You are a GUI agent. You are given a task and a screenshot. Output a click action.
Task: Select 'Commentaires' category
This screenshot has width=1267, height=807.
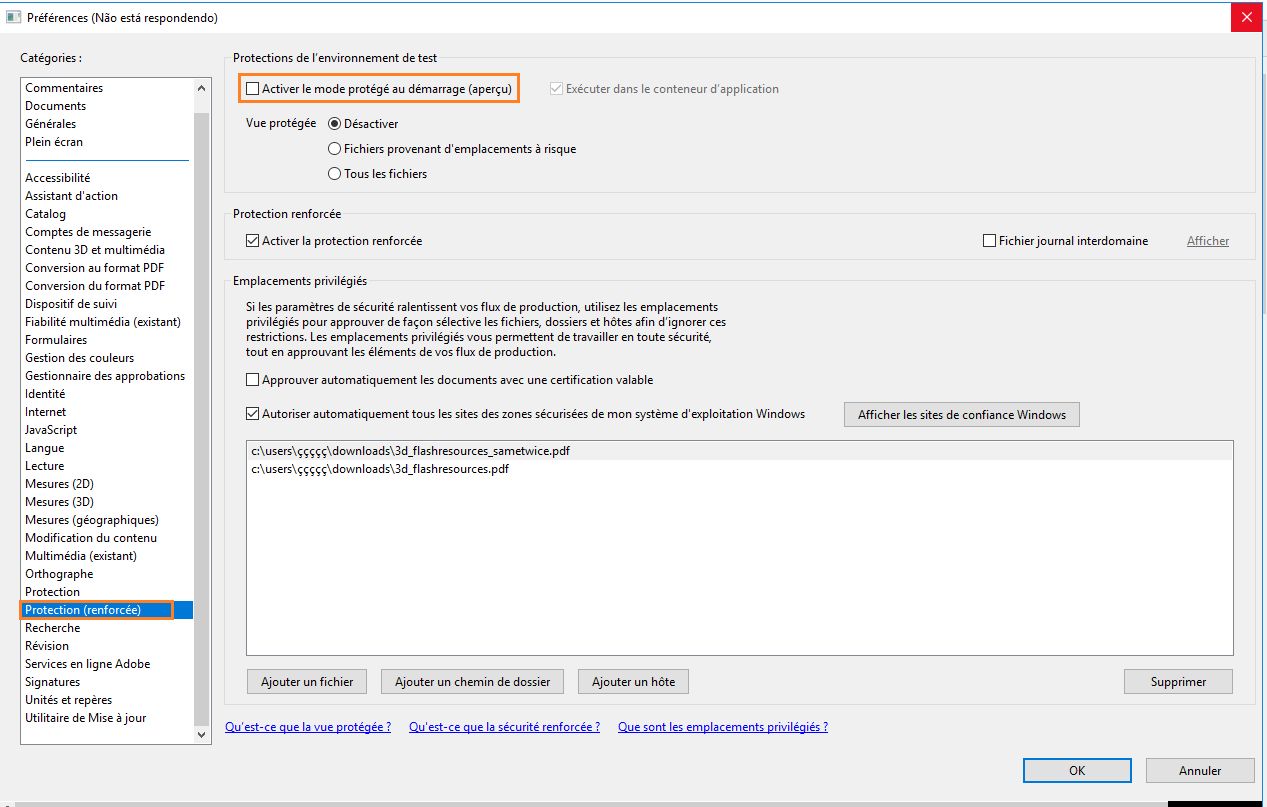[x=64, y=88]
